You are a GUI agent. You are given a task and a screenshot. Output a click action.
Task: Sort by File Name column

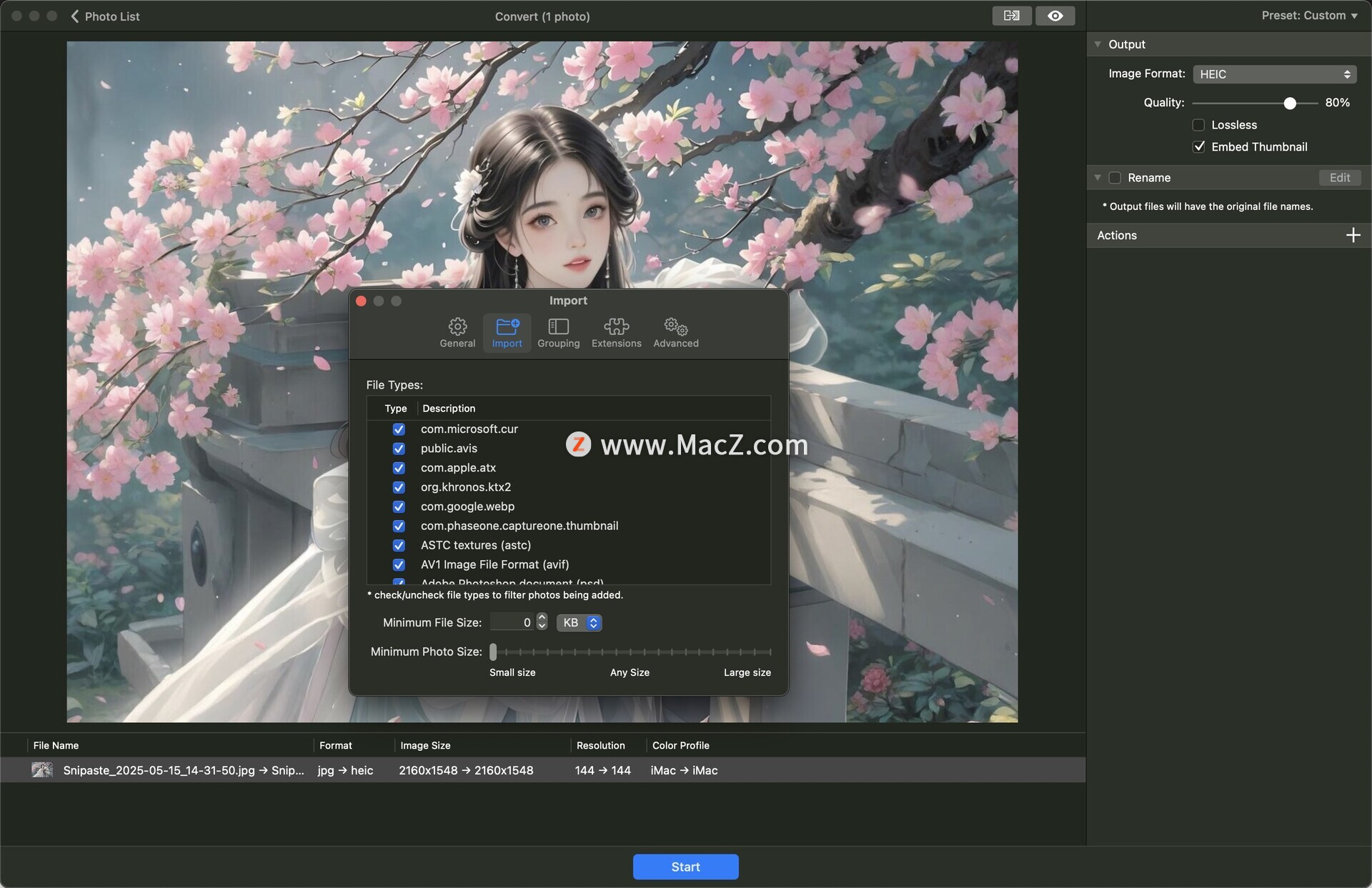click(56, 745)
